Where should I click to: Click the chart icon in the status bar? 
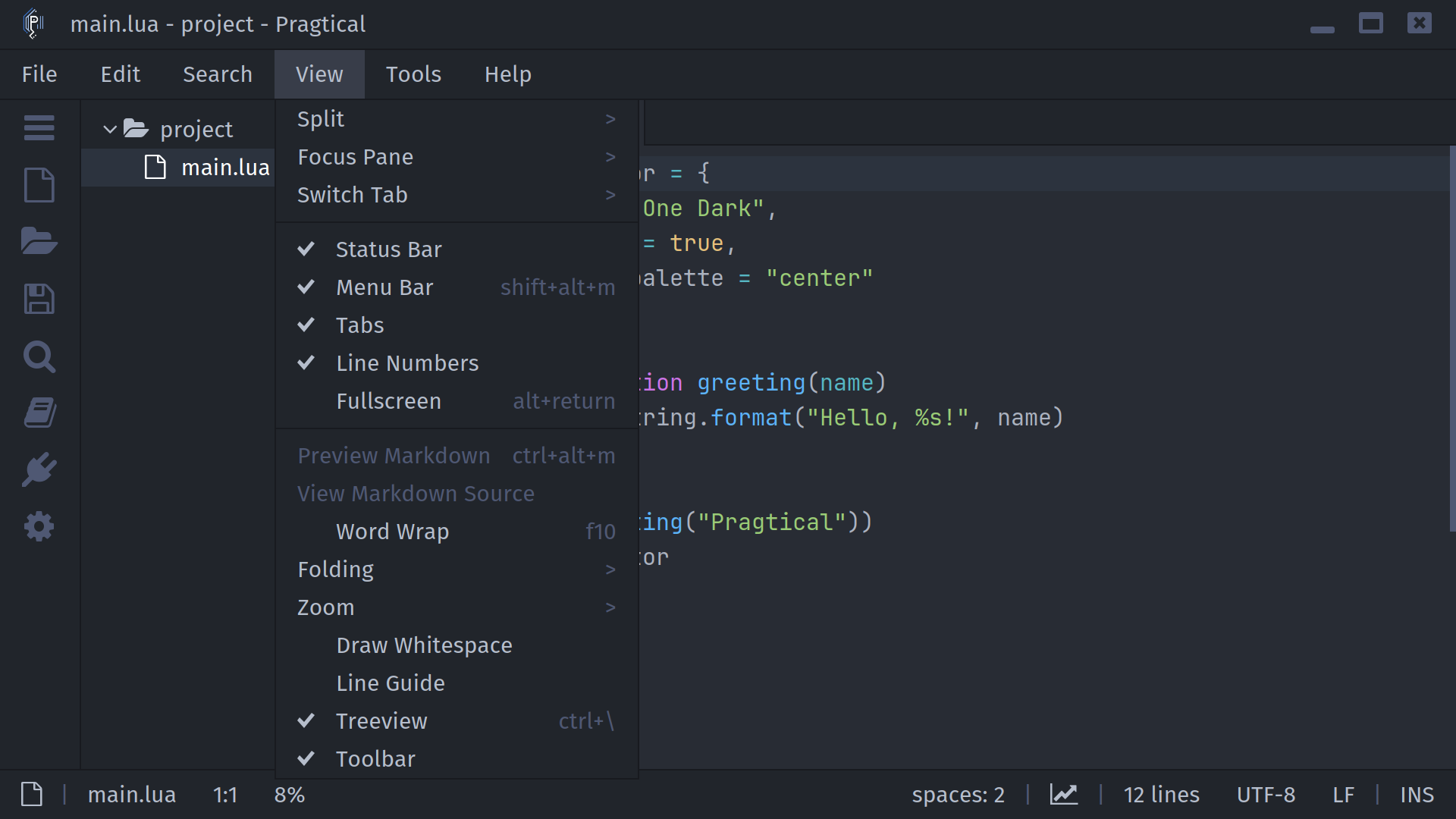1064,794
